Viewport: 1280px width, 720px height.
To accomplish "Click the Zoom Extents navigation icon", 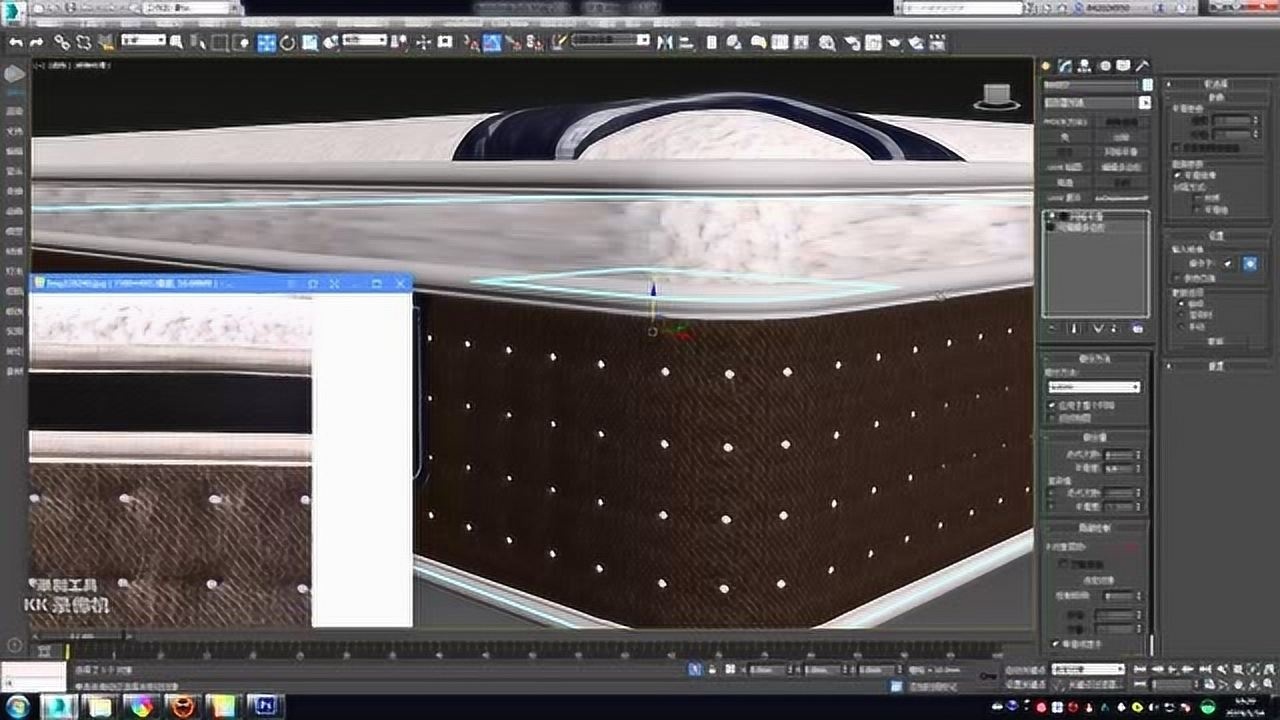I will click(x=1253, y=670).
